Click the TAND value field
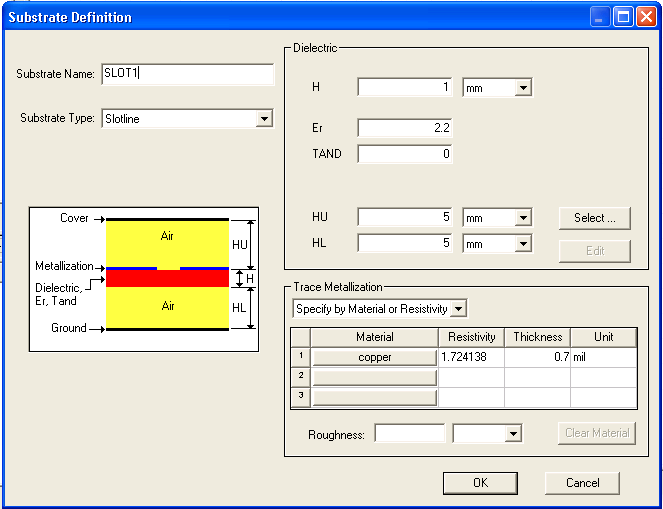This screenshot has height=509, width=663. [405, 154]
